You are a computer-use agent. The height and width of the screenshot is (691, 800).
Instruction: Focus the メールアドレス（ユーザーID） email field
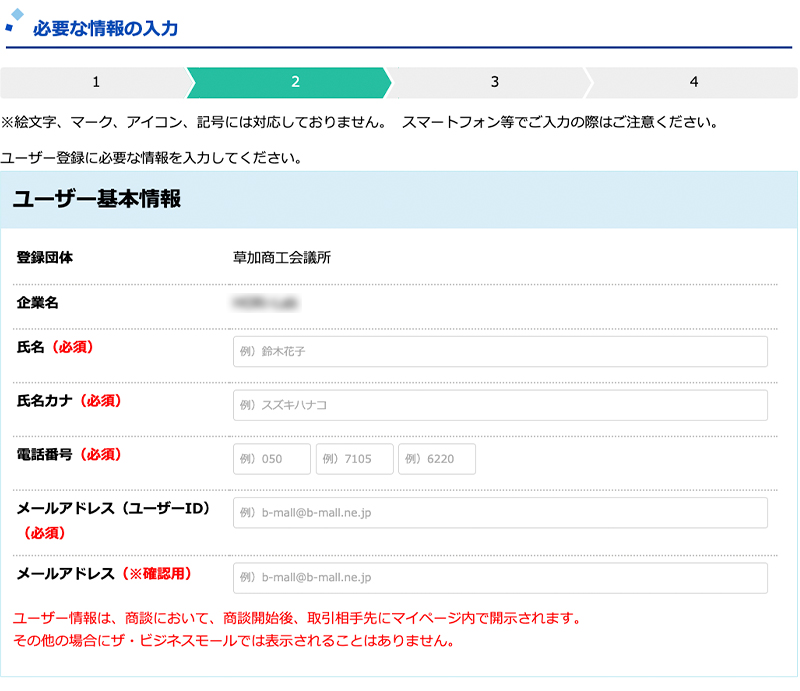(x=500, y=513)
